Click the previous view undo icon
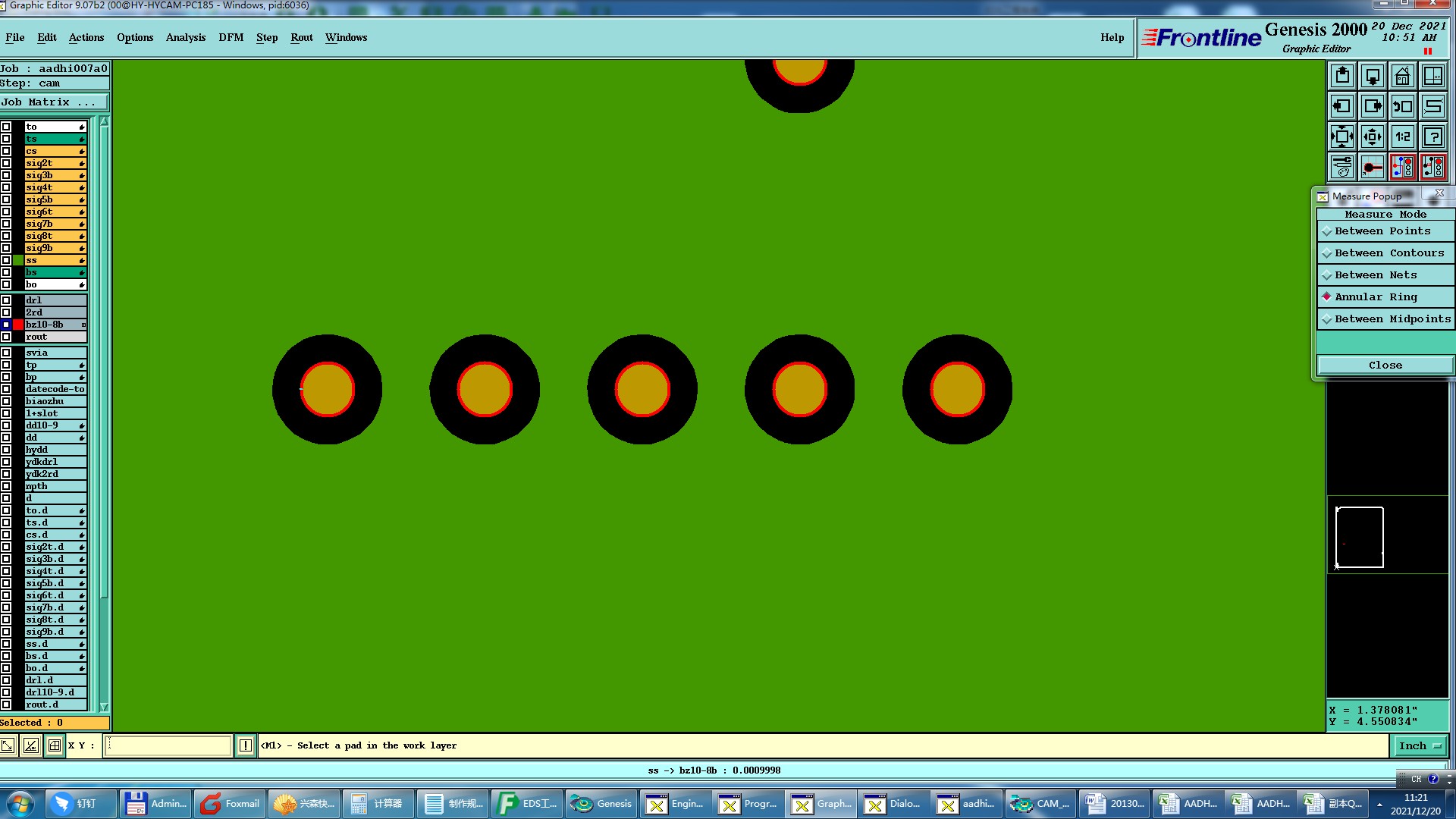The height and width of the screenshot is (819, 1456). click(x=1402, y=107)
